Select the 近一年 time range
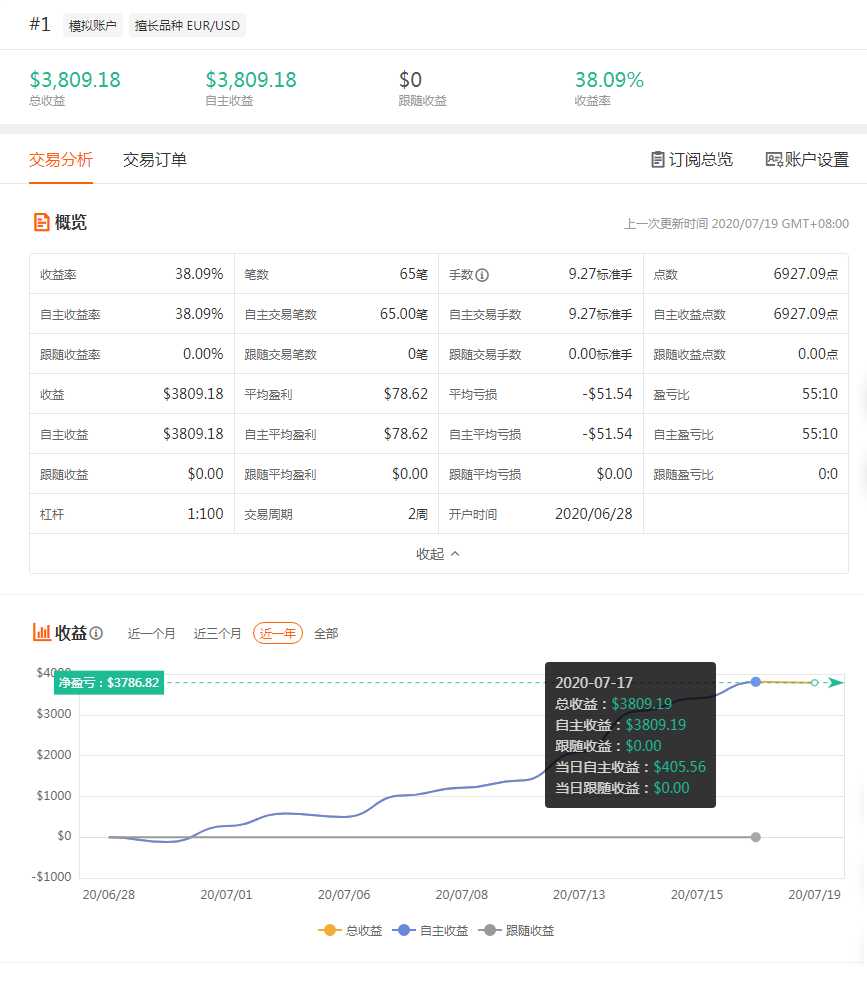This screenshot has width=867, height=983. tap(278, 634)
